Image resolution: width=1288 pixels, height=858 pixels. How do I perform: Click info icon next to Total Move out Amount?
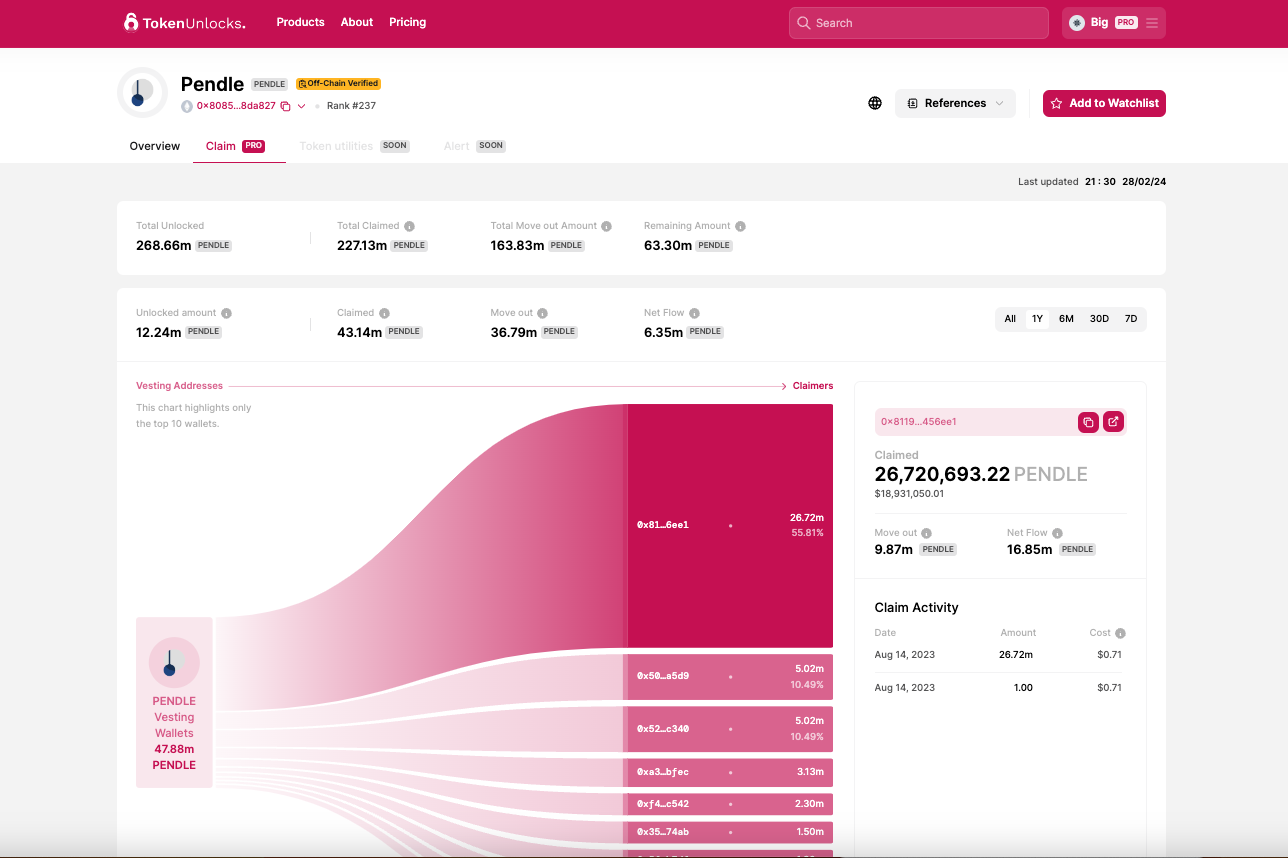click(607, 226)
